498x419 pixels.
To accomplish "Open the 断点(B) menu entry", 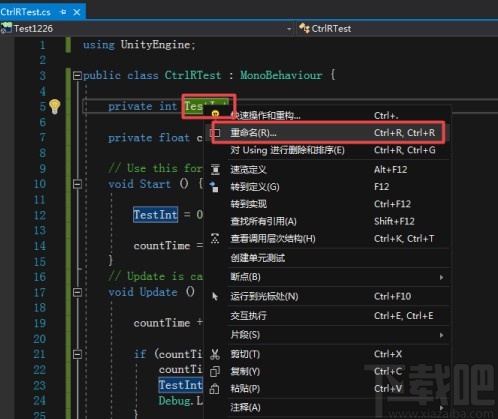I will coord(327,277).
